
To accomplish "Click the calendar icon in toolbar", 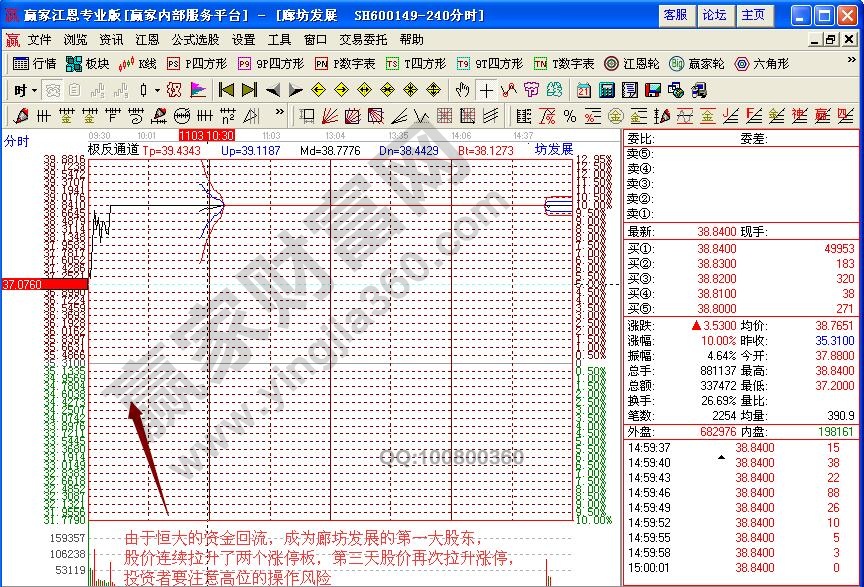I will click(x=583, y=90).
